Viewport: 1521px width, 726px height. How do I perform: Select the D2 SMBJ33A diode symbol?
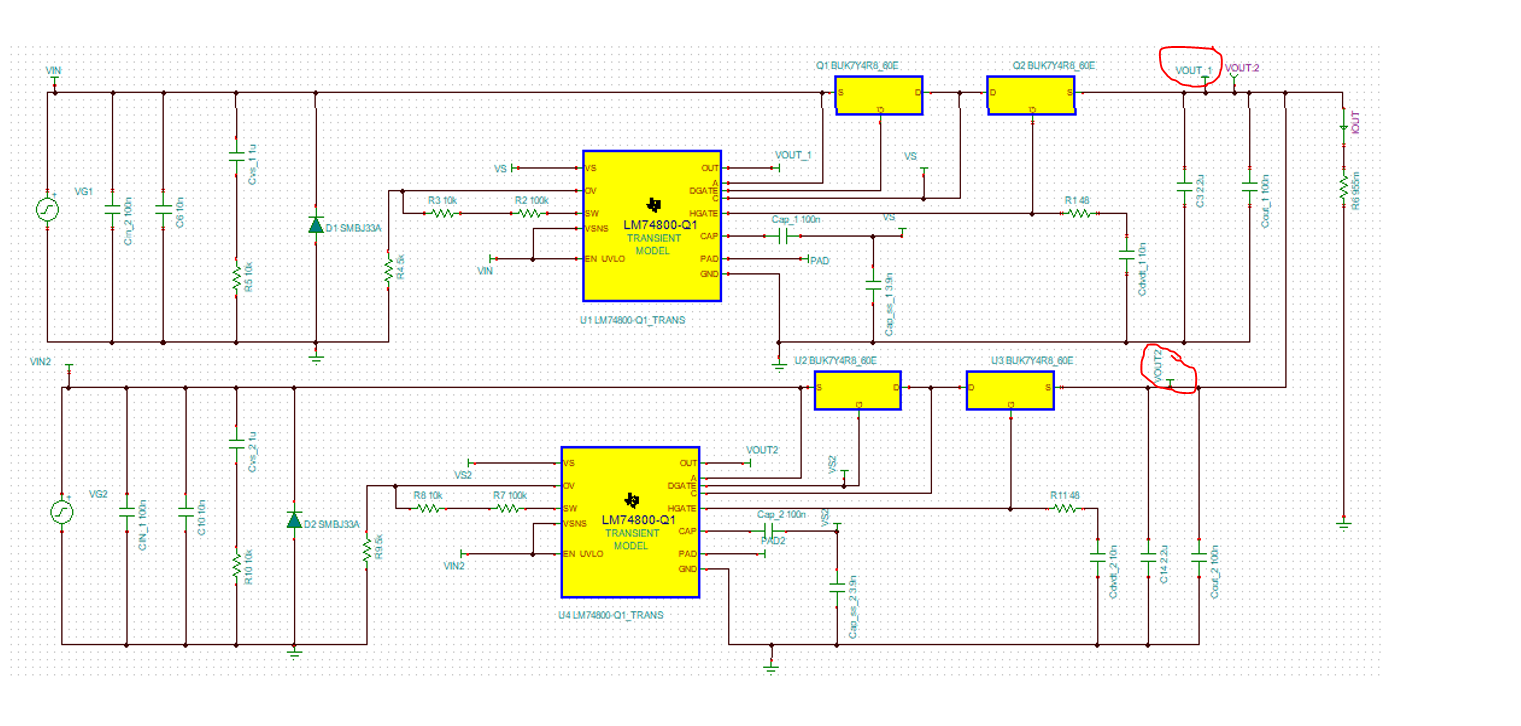[294, 520]
